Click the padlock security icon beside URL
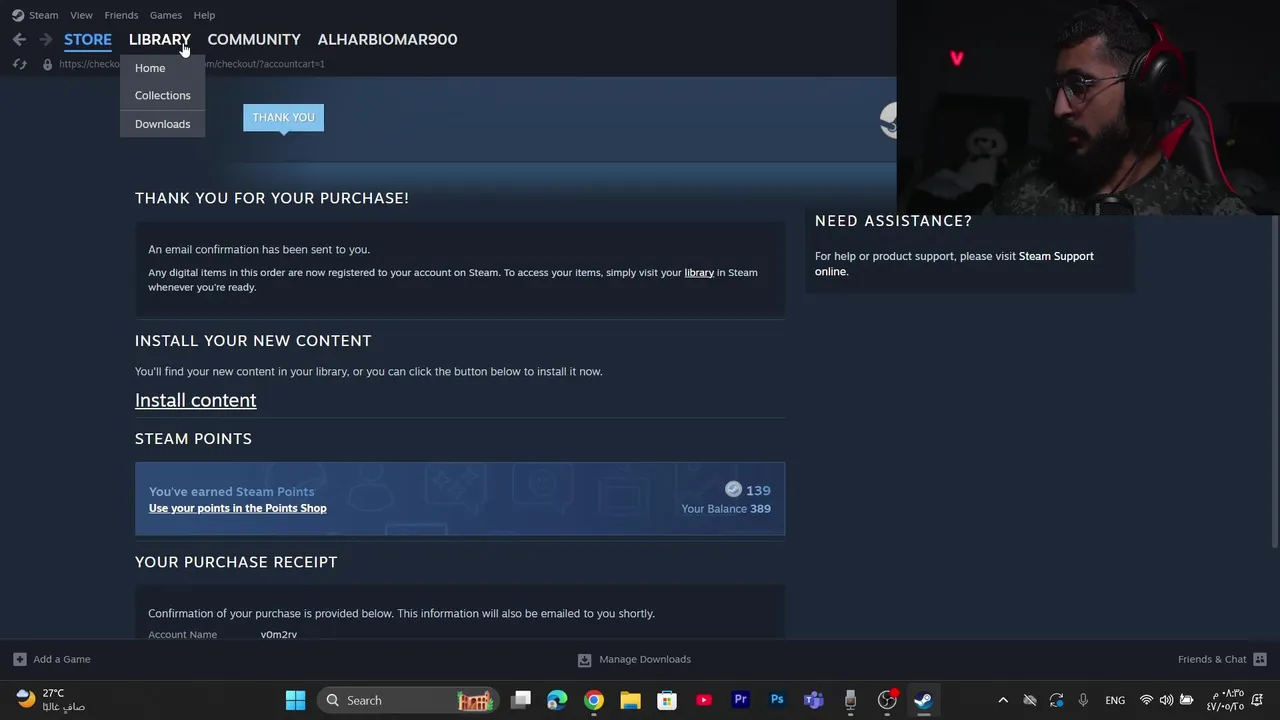Image resolution: width=1280 pixels, height=720 pixels. [x=47, y=64]
